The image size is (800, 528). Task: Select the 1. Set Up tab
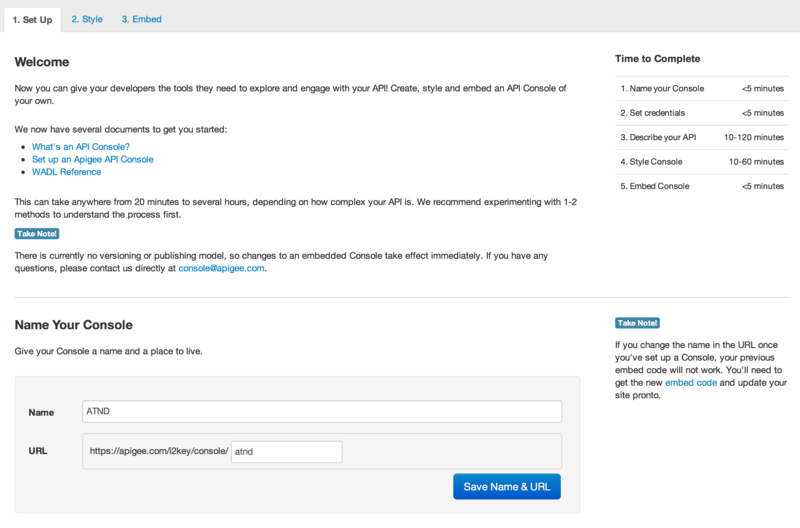point(32,20)
